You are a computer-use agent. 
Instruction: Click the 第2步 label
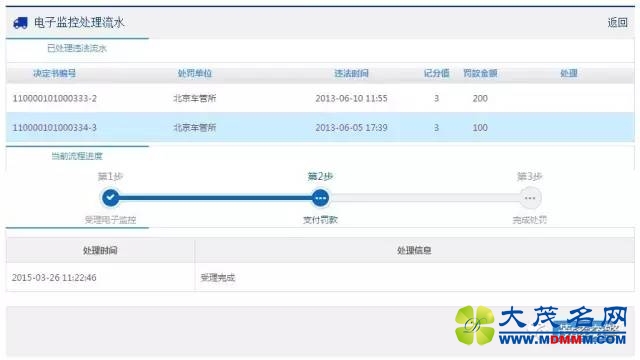[x=320, y=176]
